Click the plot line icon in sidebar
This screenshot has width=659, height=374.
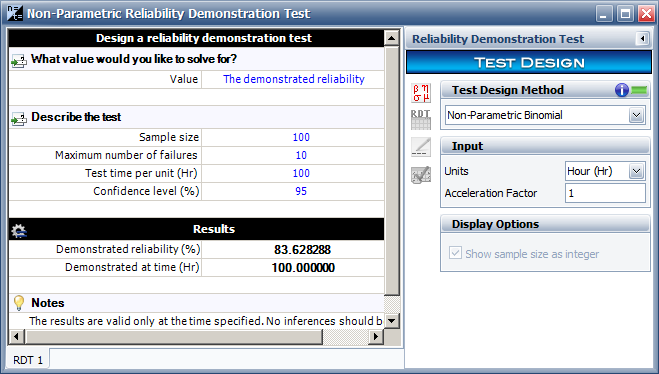click(421, 147)
